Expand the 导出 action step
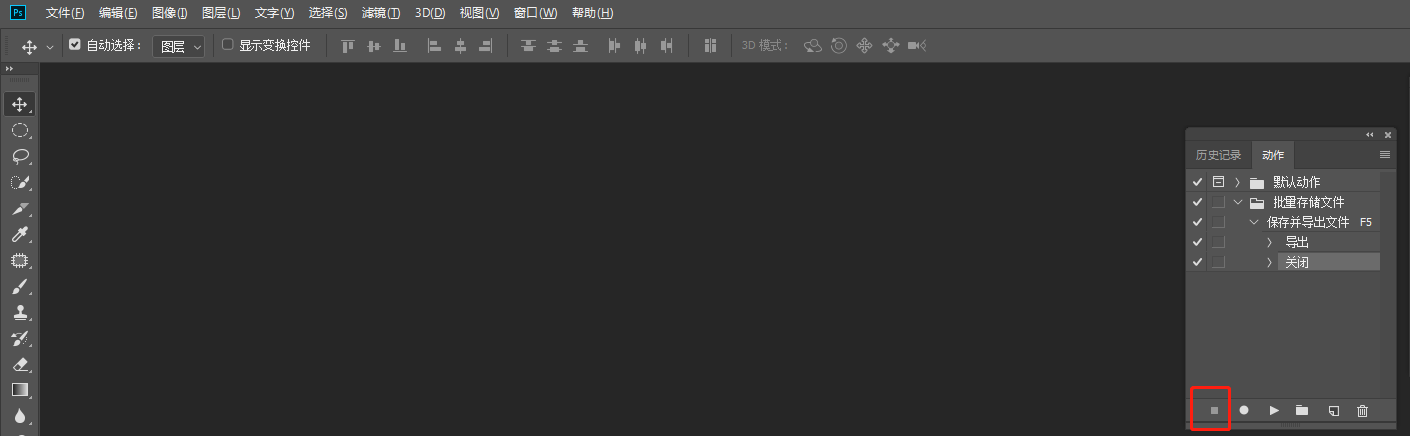Screen dimensions: 1410x436 1269,242
